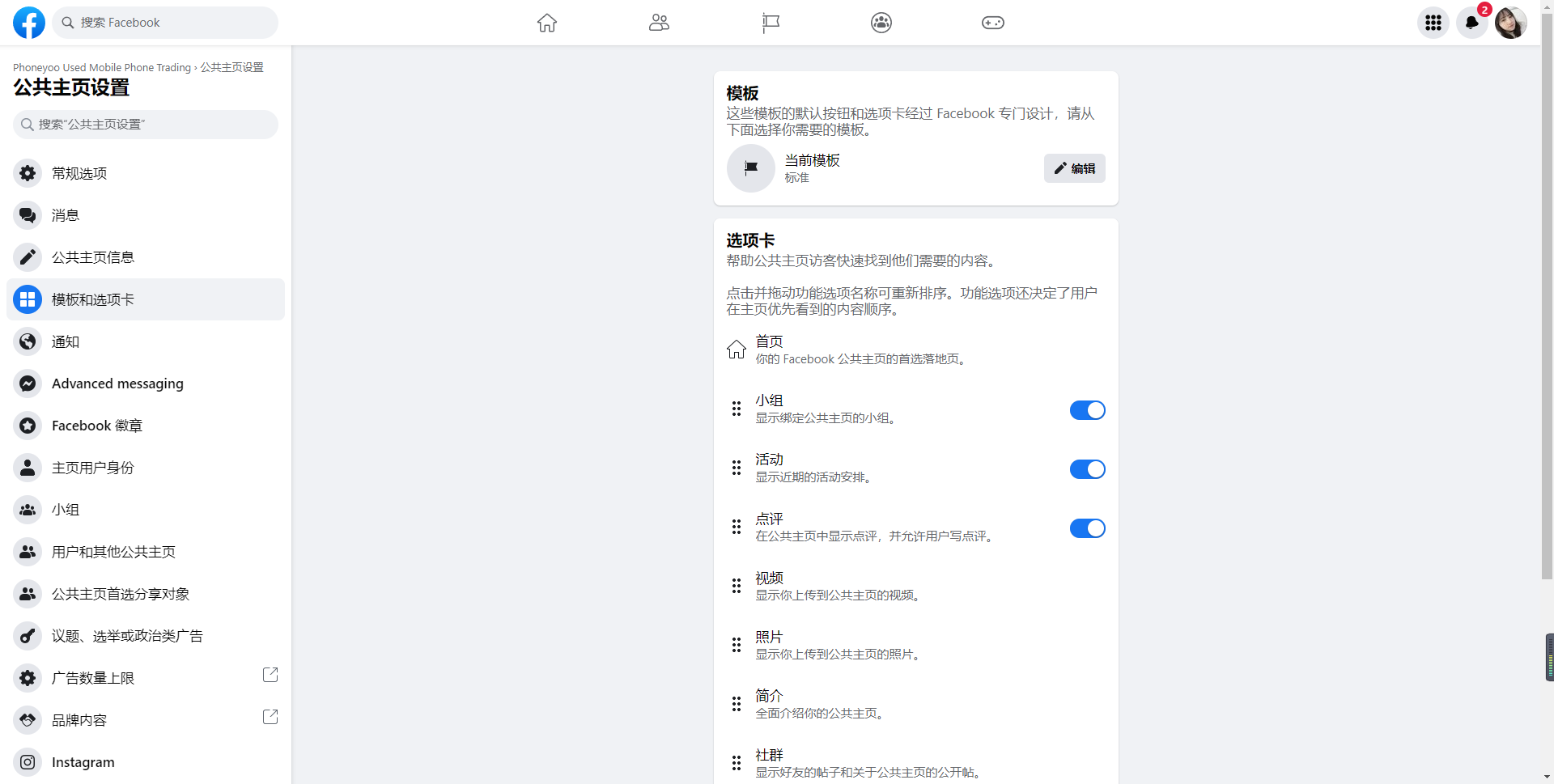Open the 广告数量上限 external link arrow
The image size is (1554, 784).
point(270,674)
